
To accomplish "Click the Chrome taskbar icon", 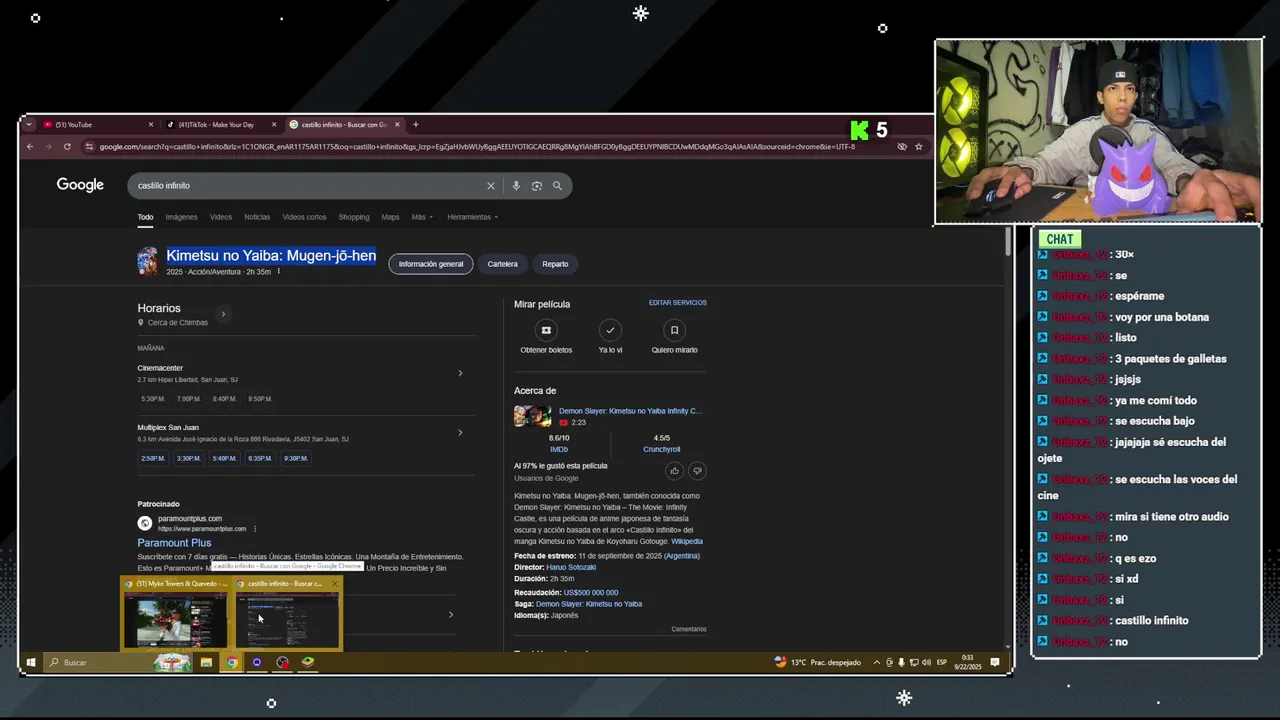I will 231,662.
